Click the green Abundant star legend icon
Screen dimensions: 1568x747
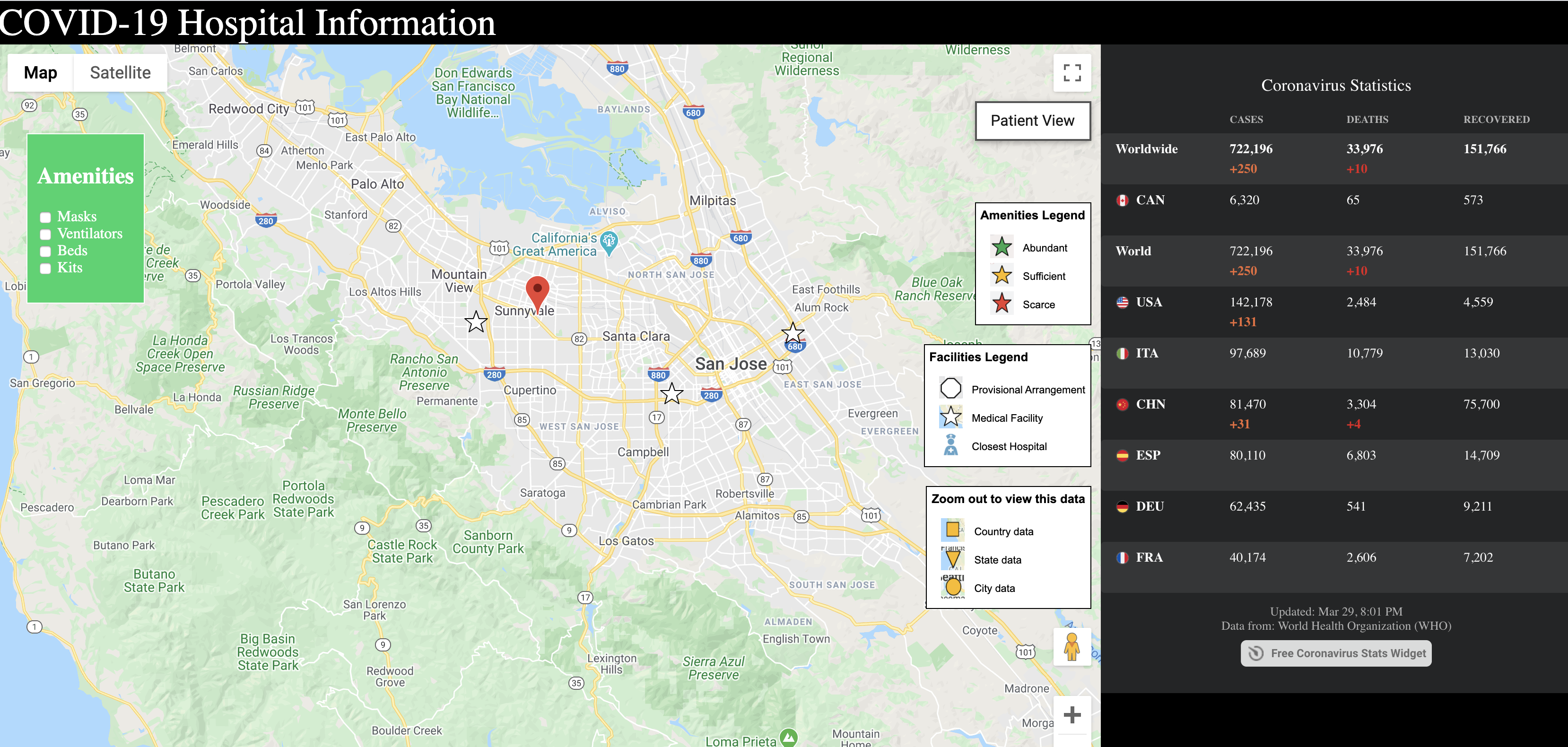pos(1002,247)
